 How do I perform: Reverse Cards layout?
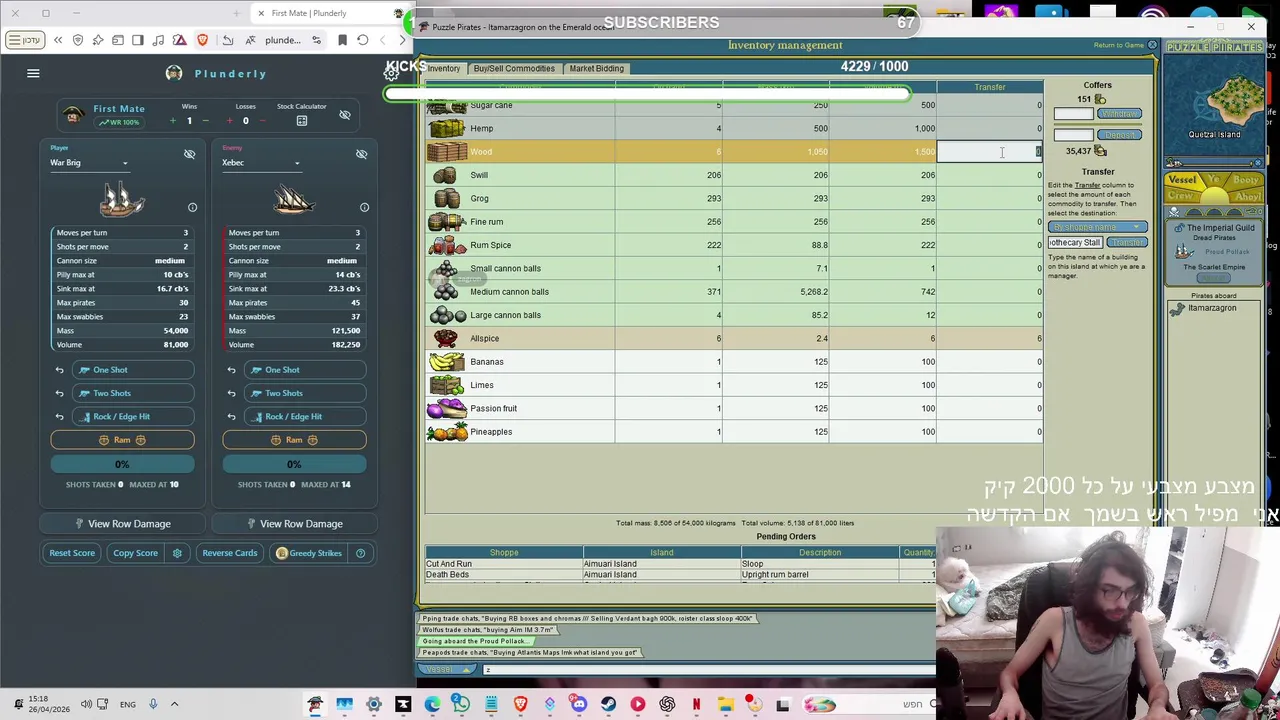230,553
